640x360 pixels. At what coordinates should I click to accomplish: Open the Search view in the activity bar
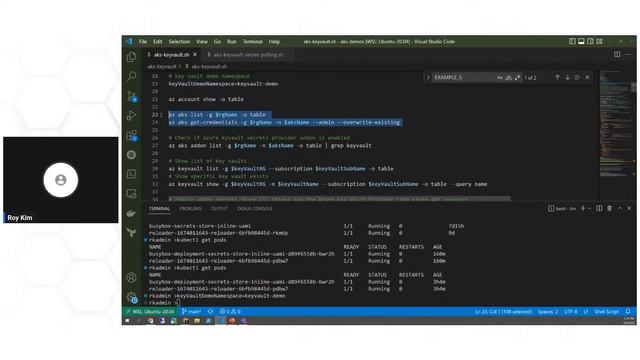pos(131,76)
